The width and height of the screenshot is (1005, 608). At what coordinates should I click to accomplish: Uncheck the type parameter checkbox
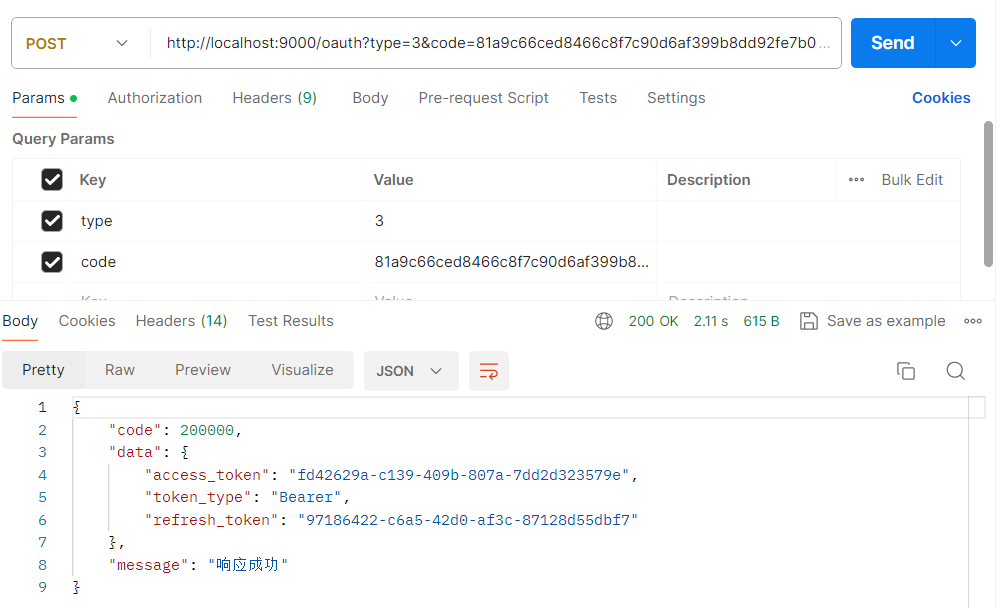(52, 221)
